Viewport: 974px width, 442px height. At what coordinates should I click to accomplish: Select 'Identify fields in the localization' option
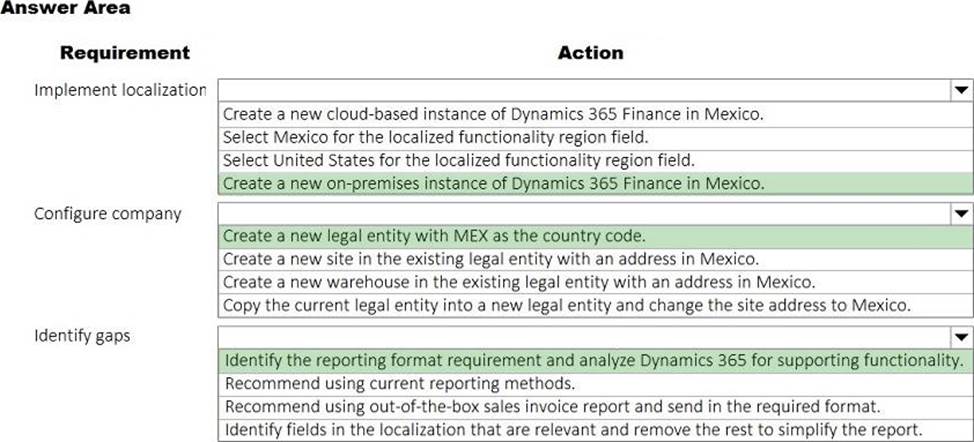(x=575, y=429)
